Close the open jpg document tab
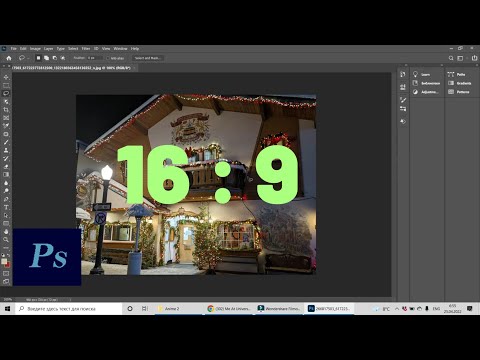This screenshot has width=480, height=360. tap(134, 68)
